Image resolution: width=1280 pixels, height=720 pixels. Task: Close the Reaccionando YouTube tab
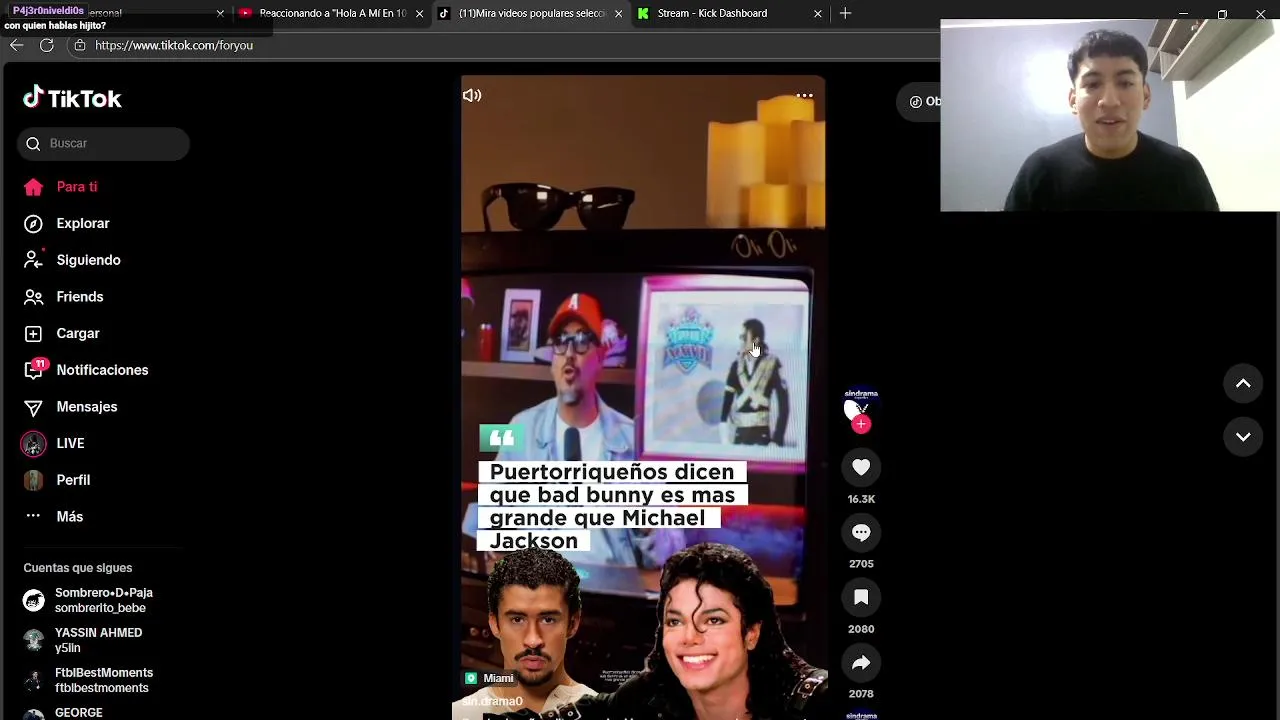(419, 13)
